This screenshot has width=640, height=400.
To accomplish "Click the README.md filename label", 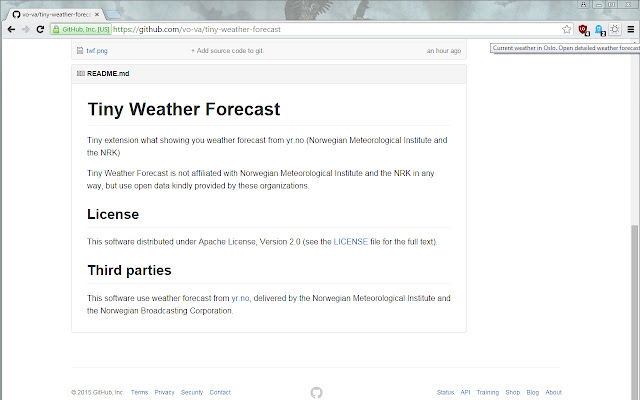I will click(x=108, y=73).
